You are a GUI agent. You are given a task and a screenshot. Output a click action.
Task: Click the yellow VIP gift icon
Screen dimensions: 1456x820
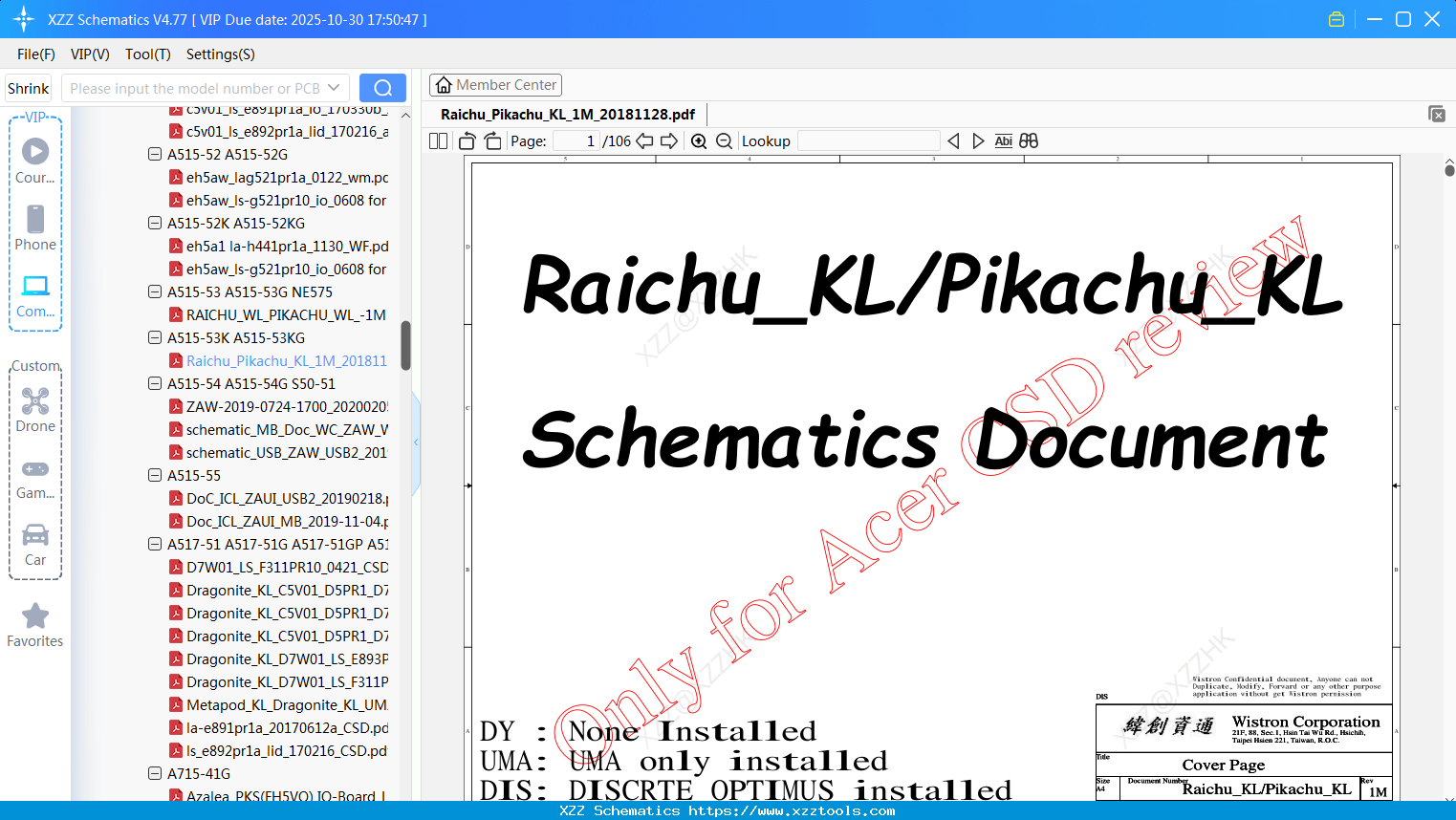[x=1336, y=19]
